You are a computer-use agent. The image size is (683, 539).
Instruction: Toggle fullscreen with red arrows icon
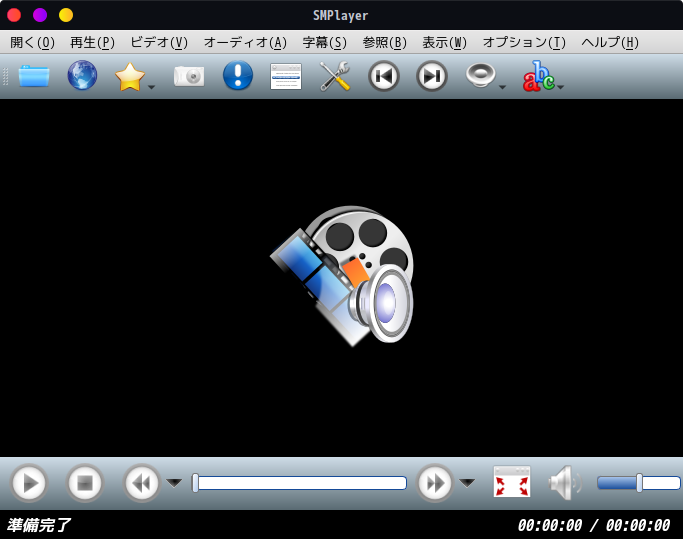point(512,482)
